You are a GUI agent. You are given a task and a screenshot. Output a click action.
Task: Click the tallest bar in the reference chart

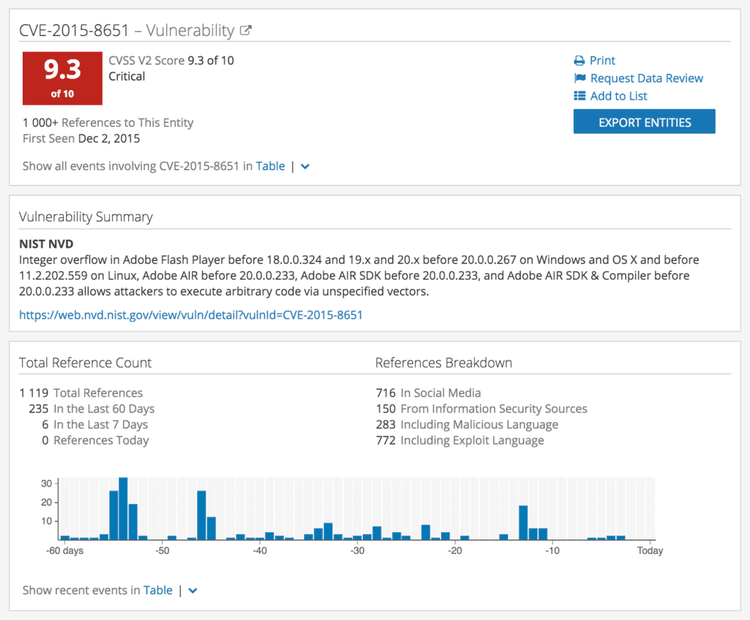pyautogui.click(x=123, y=509)
